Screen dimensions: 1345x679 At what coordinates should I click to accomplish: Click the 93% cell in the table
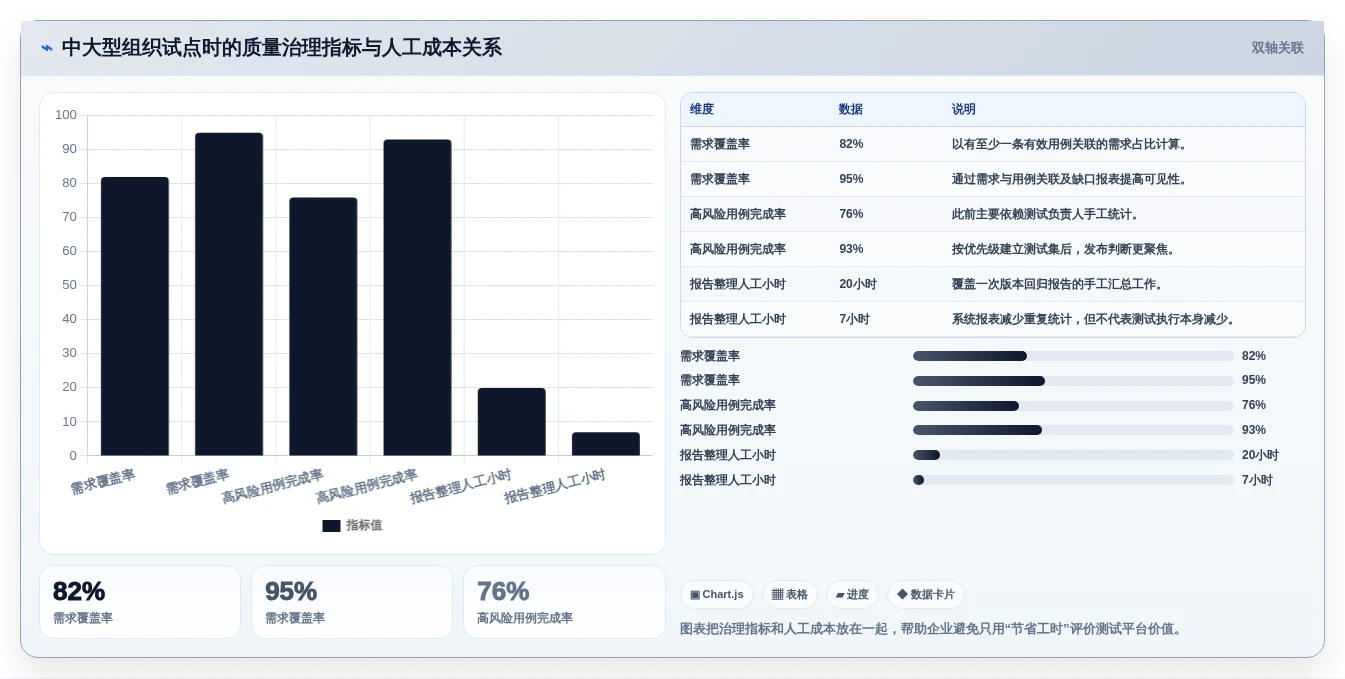pyautogui.click(x=851, y=250)
